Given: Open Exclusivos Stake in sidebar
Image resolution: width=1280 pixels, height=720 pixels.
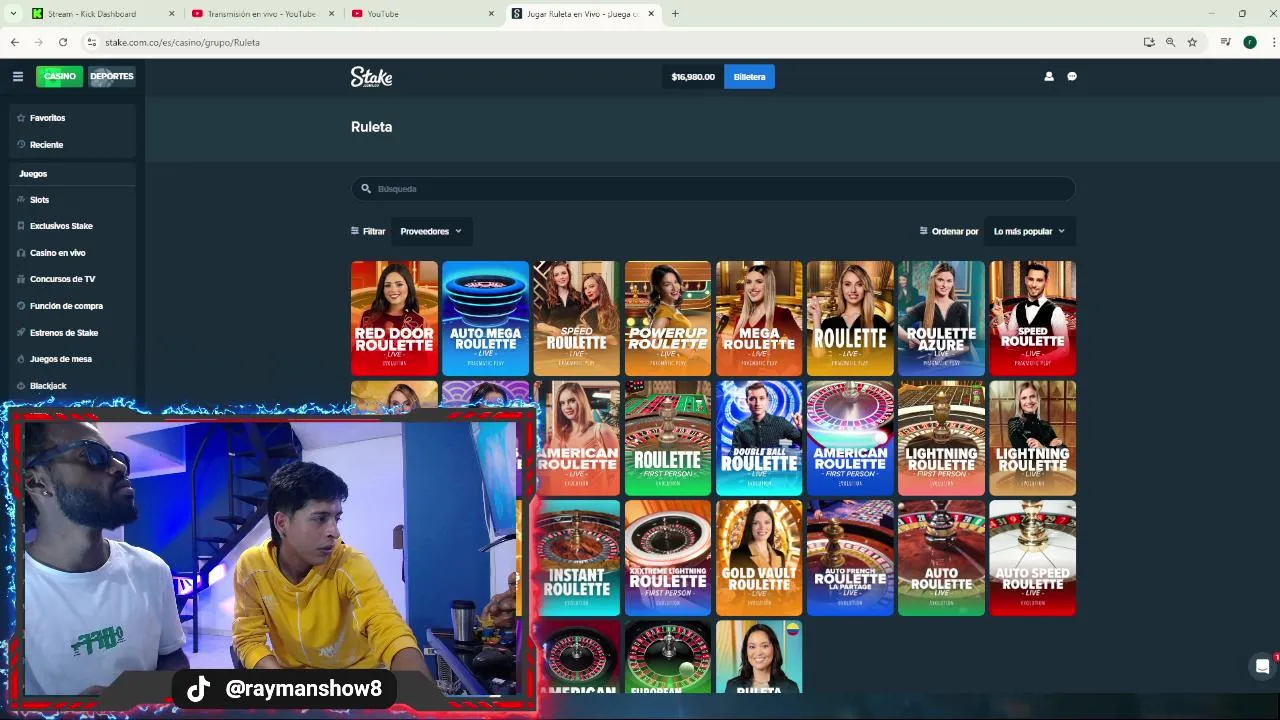Looking at the screenshot, I should pyautogui.click(x=61, y=226).
